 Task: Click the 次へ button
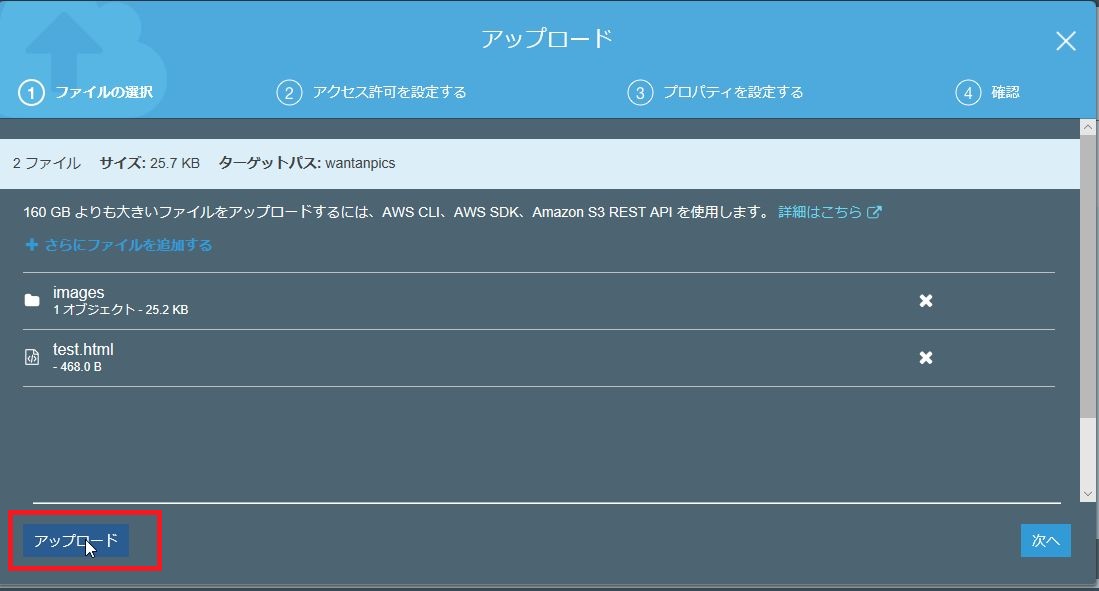[1045, 540]
